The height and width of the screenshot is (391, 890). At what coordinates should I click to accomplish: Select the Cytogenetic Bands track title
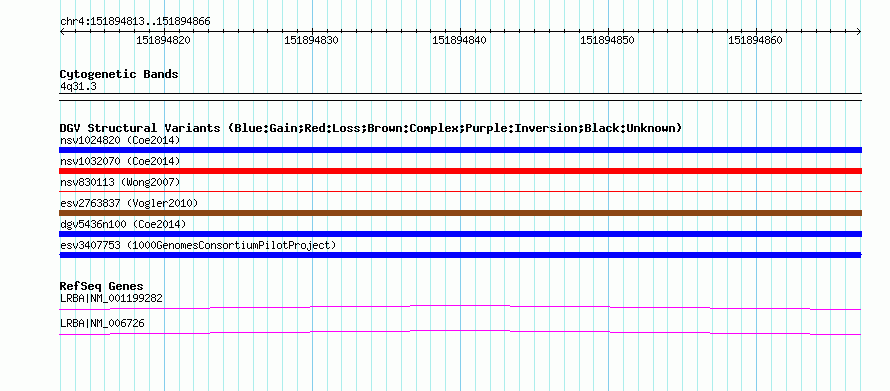119,74
